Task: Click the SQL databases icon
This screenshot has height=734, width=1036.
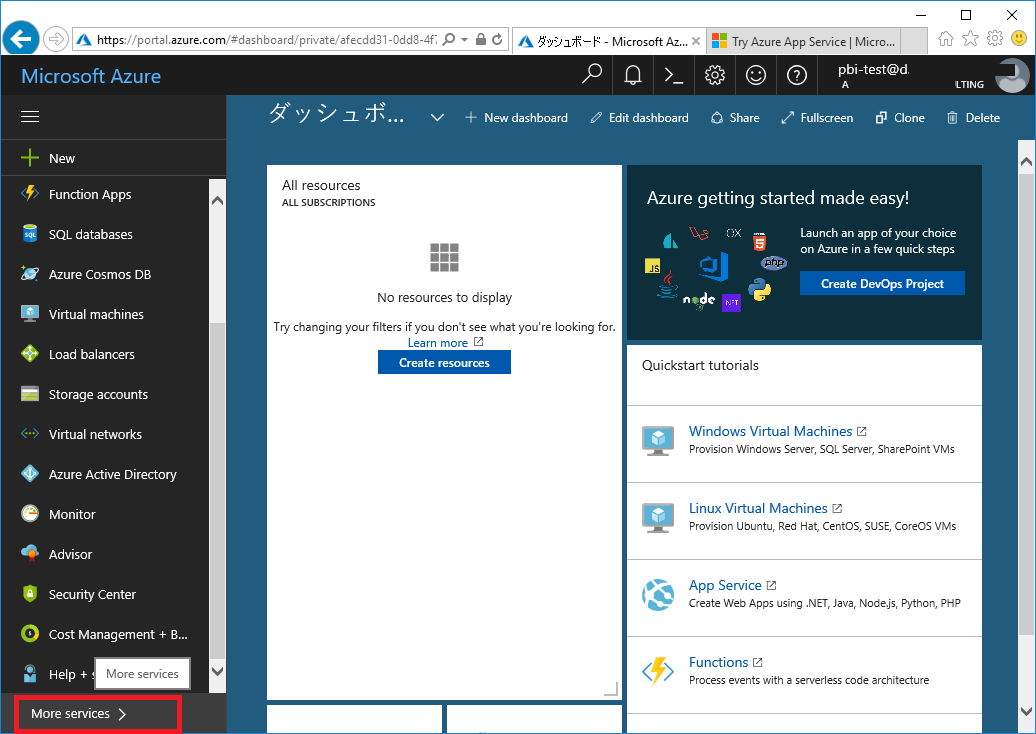Action: coord(30,234)
